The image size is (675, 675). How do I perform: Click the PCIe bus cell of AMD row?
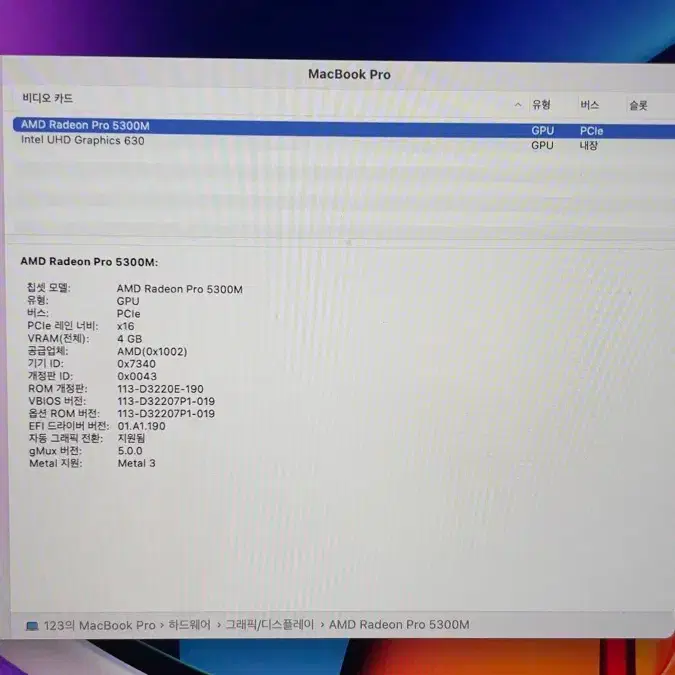tap(591, 131)
